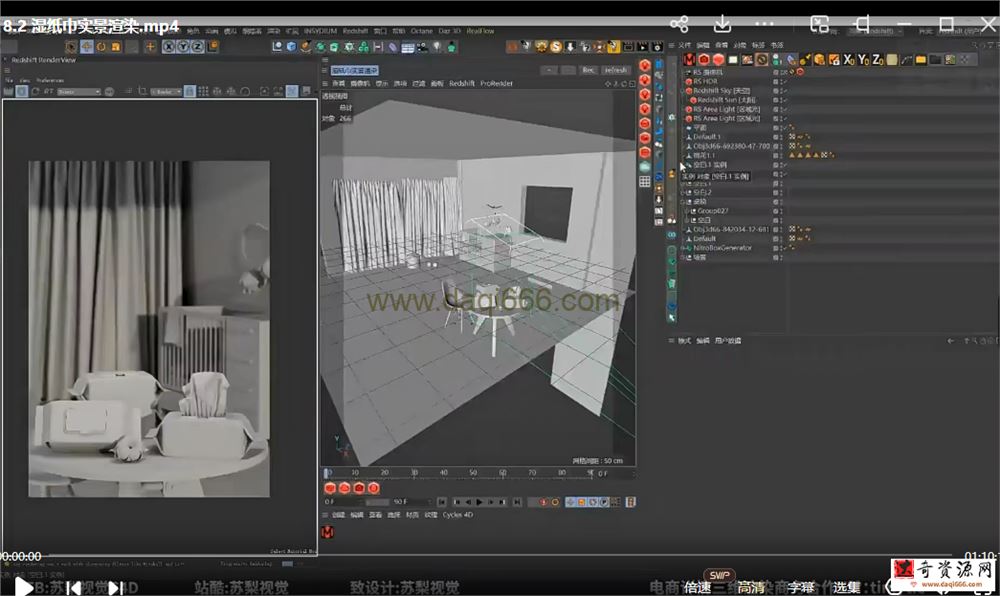This screenshot has height=596, width=1000.
Task: Toggle the X axis lock
Action: pyautogui.click(x=168, y=47)
